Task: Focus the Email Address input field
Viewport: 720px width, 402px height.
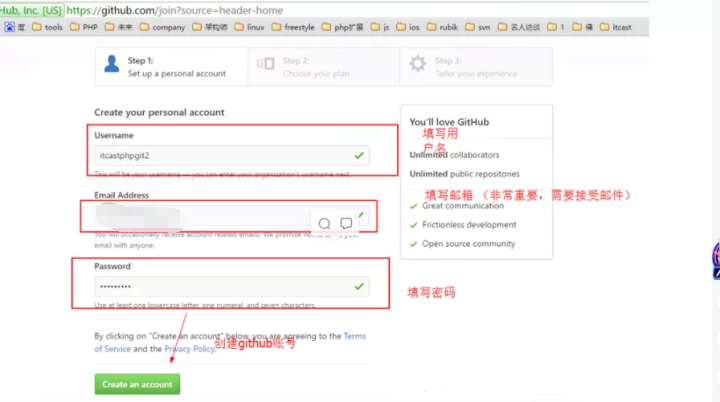Action: tap(232, 215)
